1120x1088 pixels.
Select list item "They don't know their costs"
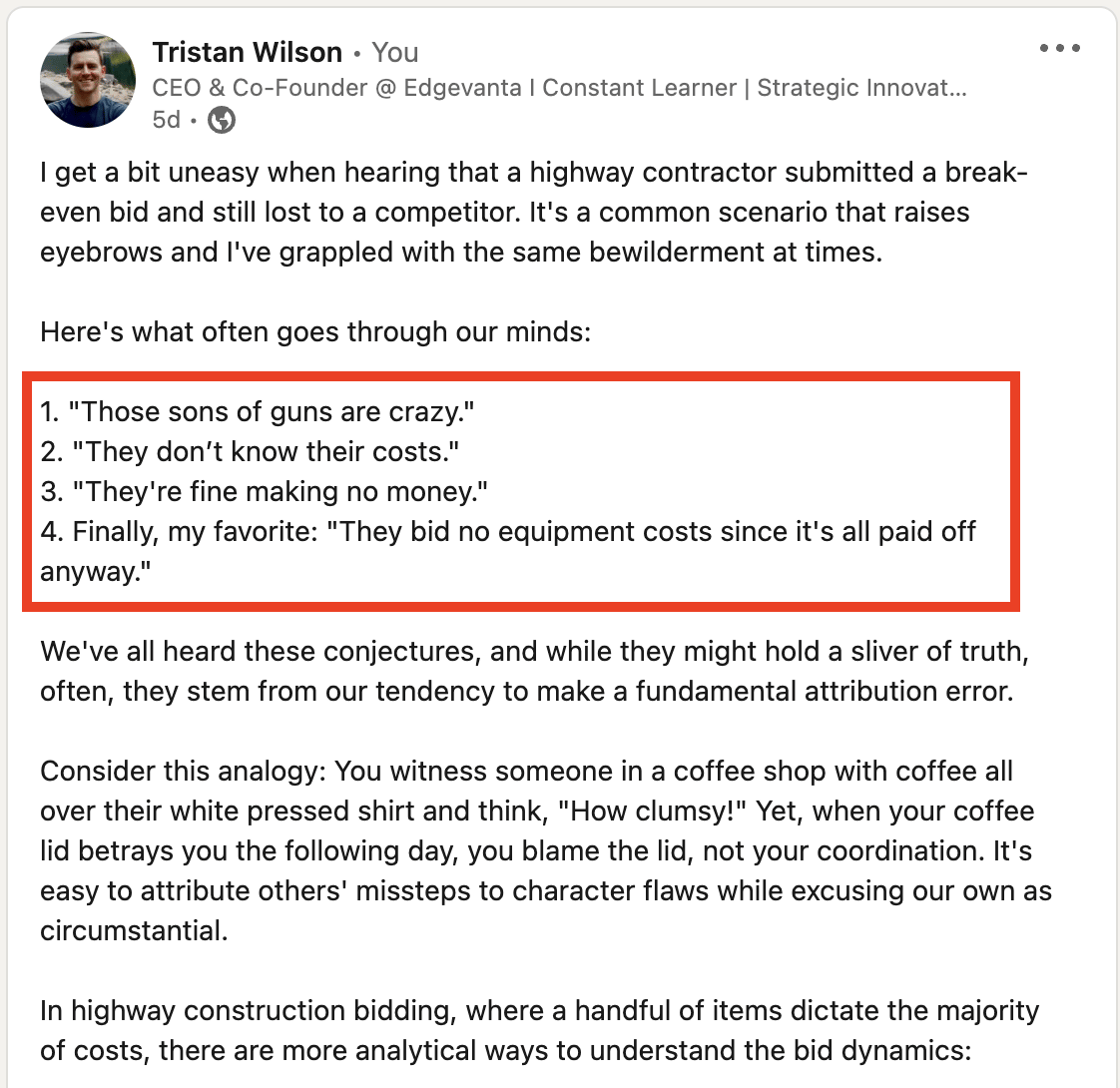(x=250, y=451)
